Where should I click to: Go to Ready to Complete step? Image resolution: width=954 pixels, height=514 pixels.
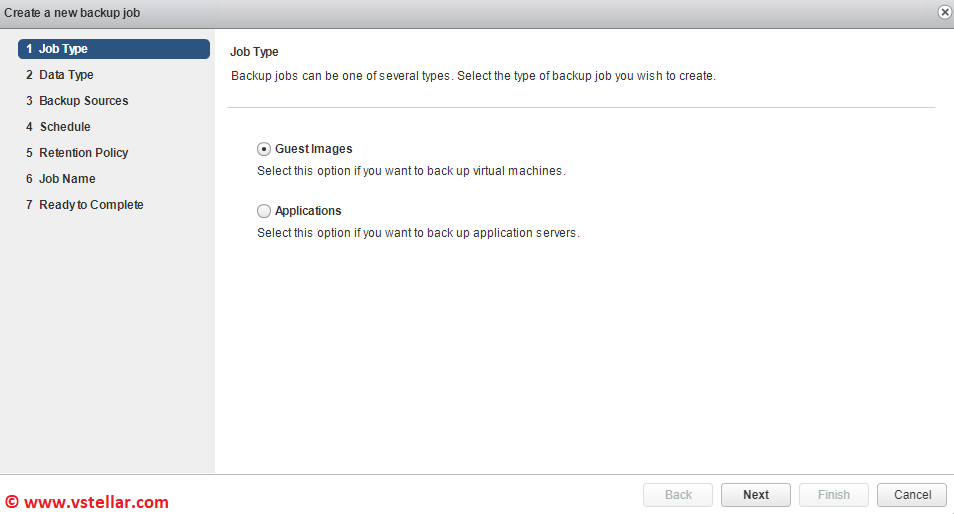[91, 205]
